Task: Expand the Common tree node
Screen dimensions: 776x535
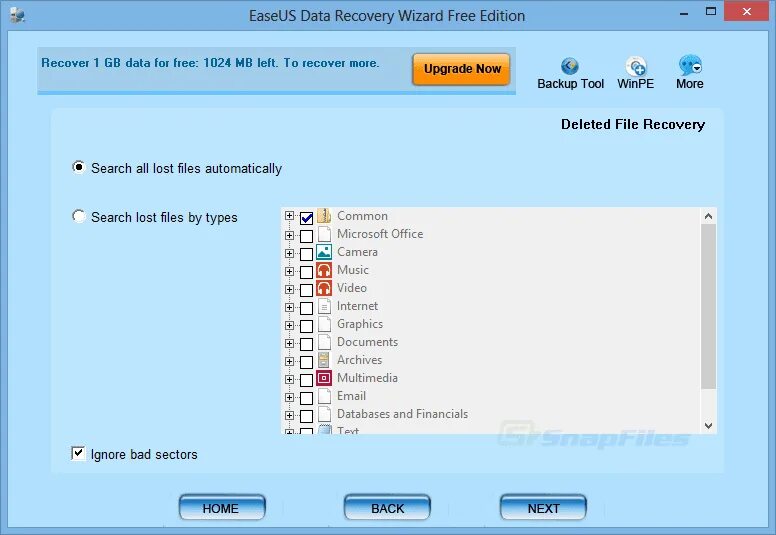Action: coord(290,216)
